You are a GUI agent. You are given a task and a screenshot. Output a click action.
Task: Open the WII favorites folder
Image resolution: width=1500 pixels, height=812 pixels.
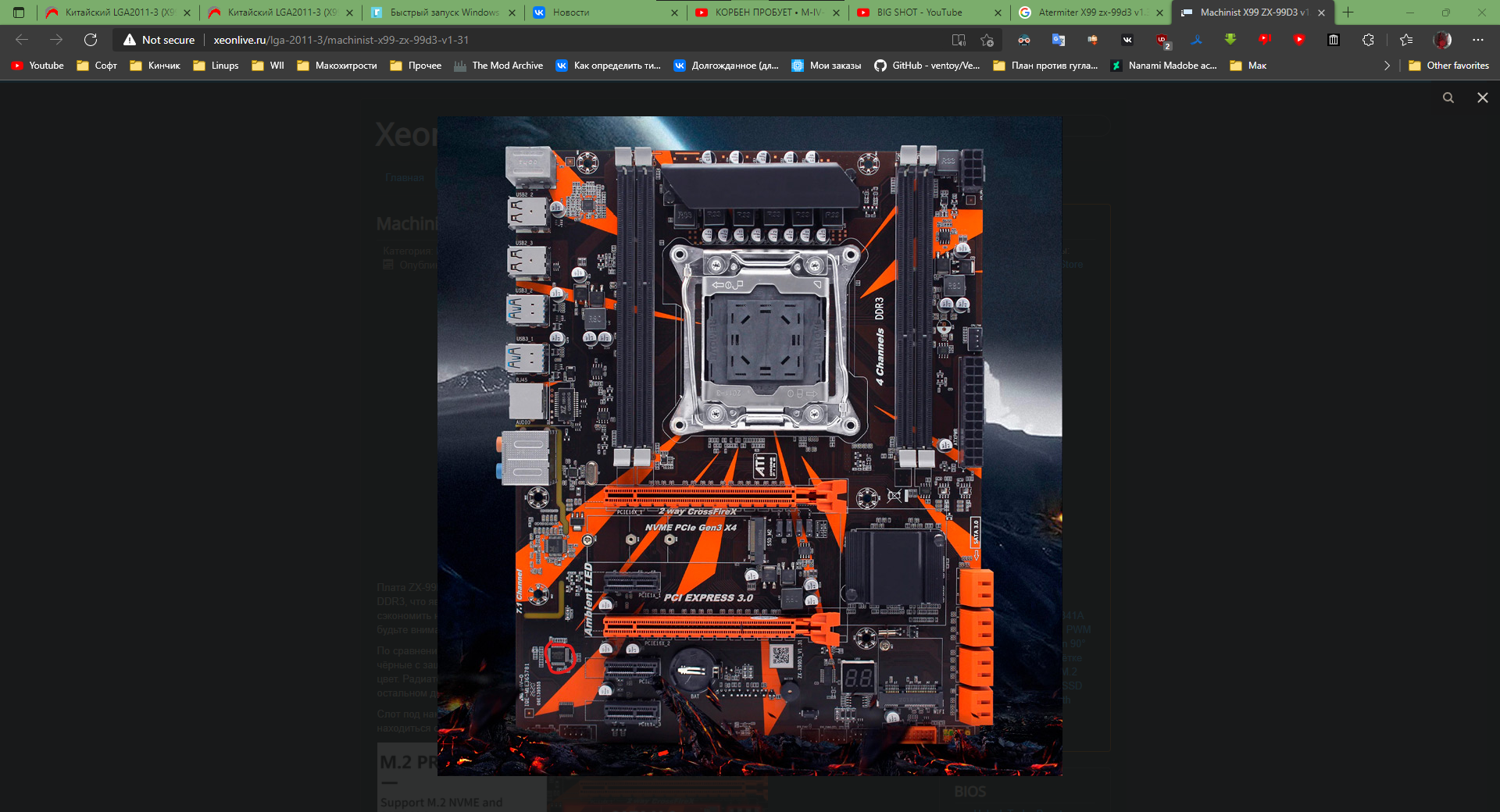click(268, 66)
